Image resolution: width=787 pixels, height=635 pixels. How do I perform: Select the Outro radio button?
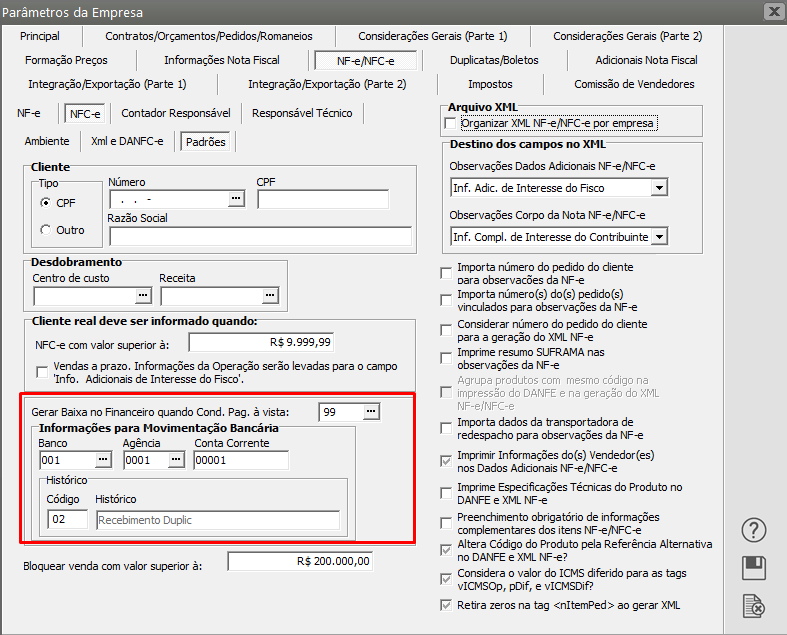45,230
